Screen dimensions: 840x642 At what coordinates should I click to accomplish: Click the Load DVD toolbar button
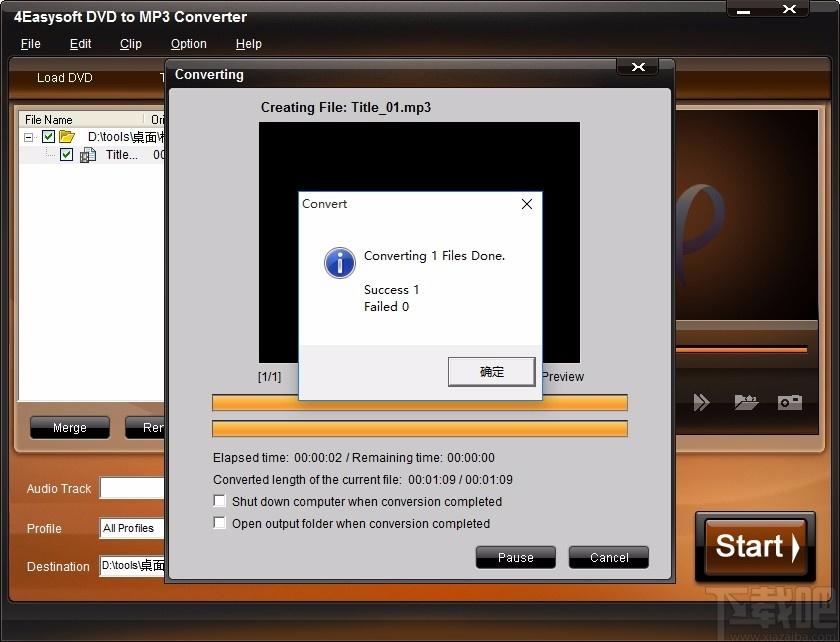[65, 78]
